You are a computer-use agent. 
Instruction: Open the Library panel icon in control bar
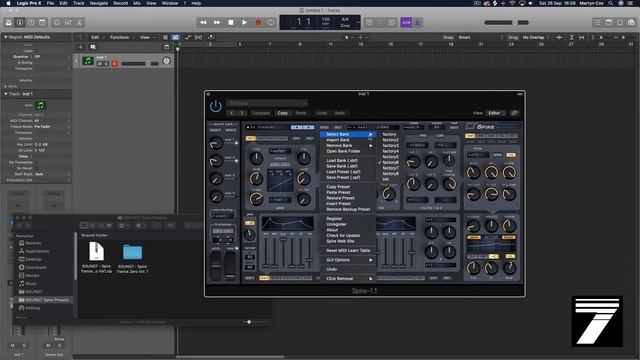click(8, 22)
